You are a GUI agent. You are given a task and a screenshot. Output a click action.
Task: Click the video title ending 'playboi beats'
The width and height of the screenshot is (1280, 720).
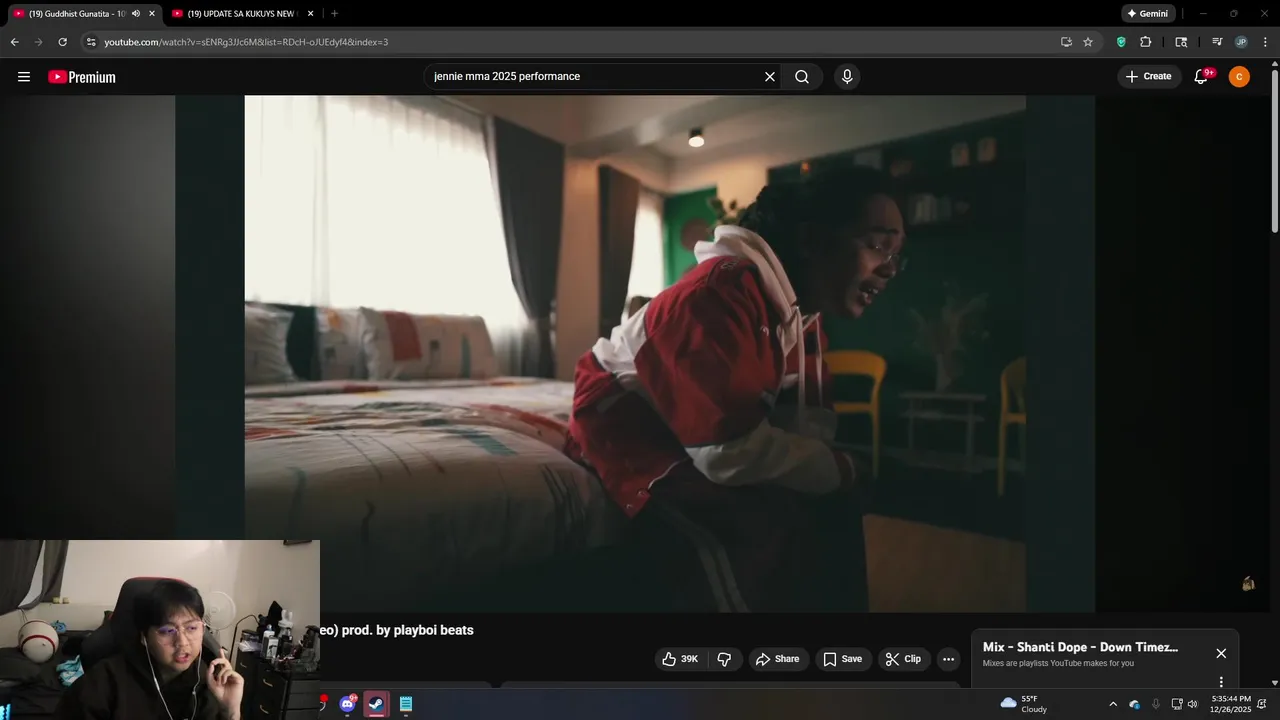[x=397, y=630]
